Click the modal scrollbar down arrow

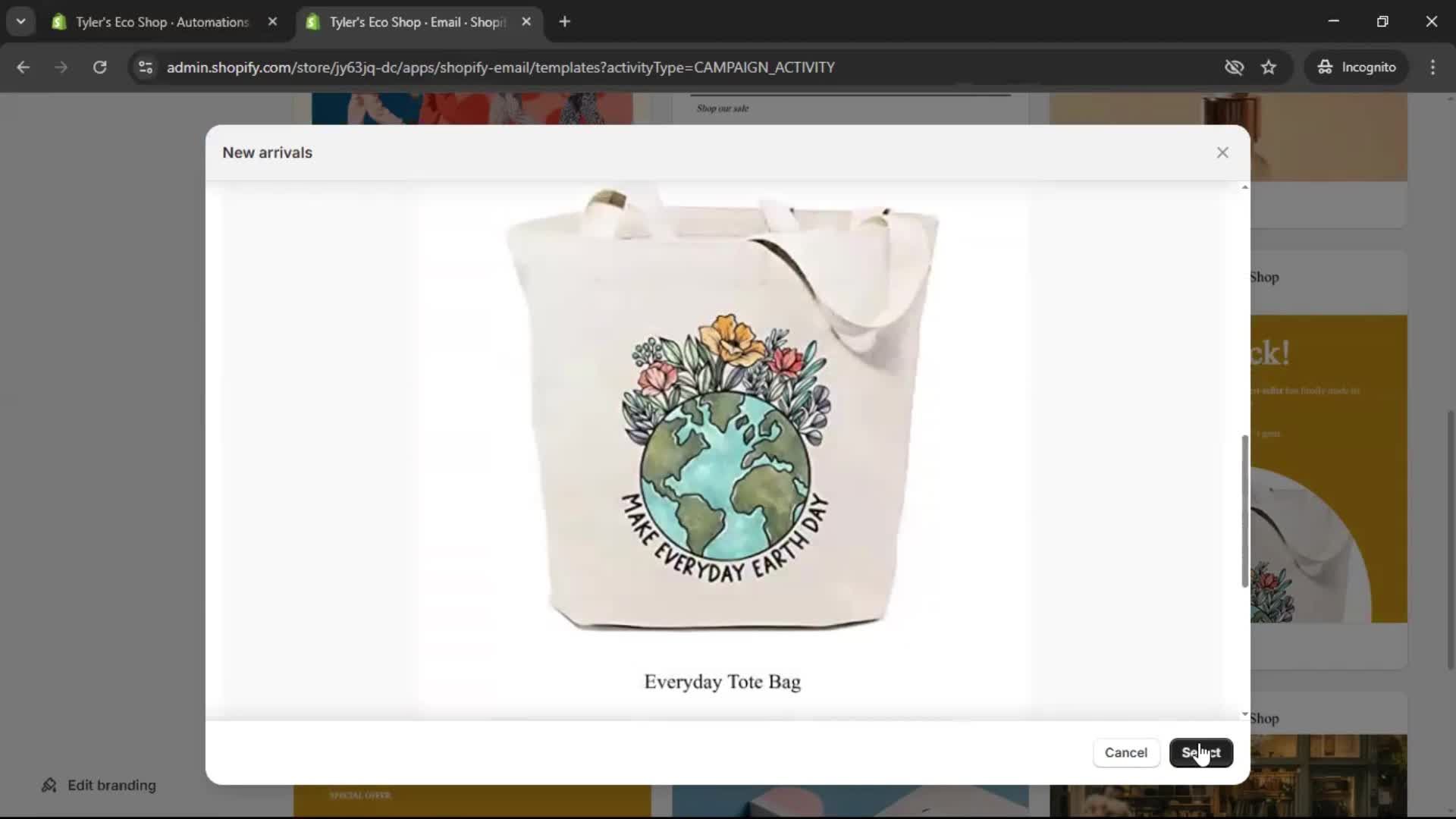pos(1244,714)
